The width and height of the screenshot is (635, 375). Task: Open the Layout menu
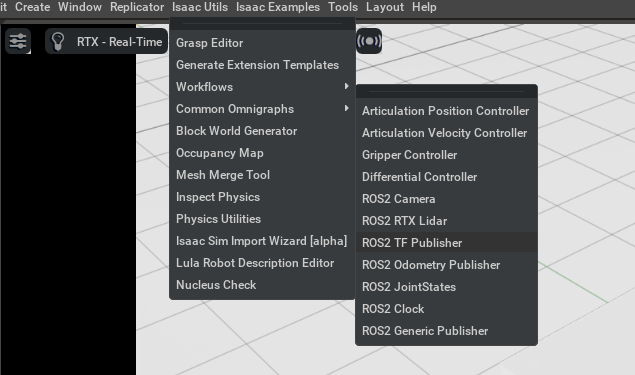point(385,7)
